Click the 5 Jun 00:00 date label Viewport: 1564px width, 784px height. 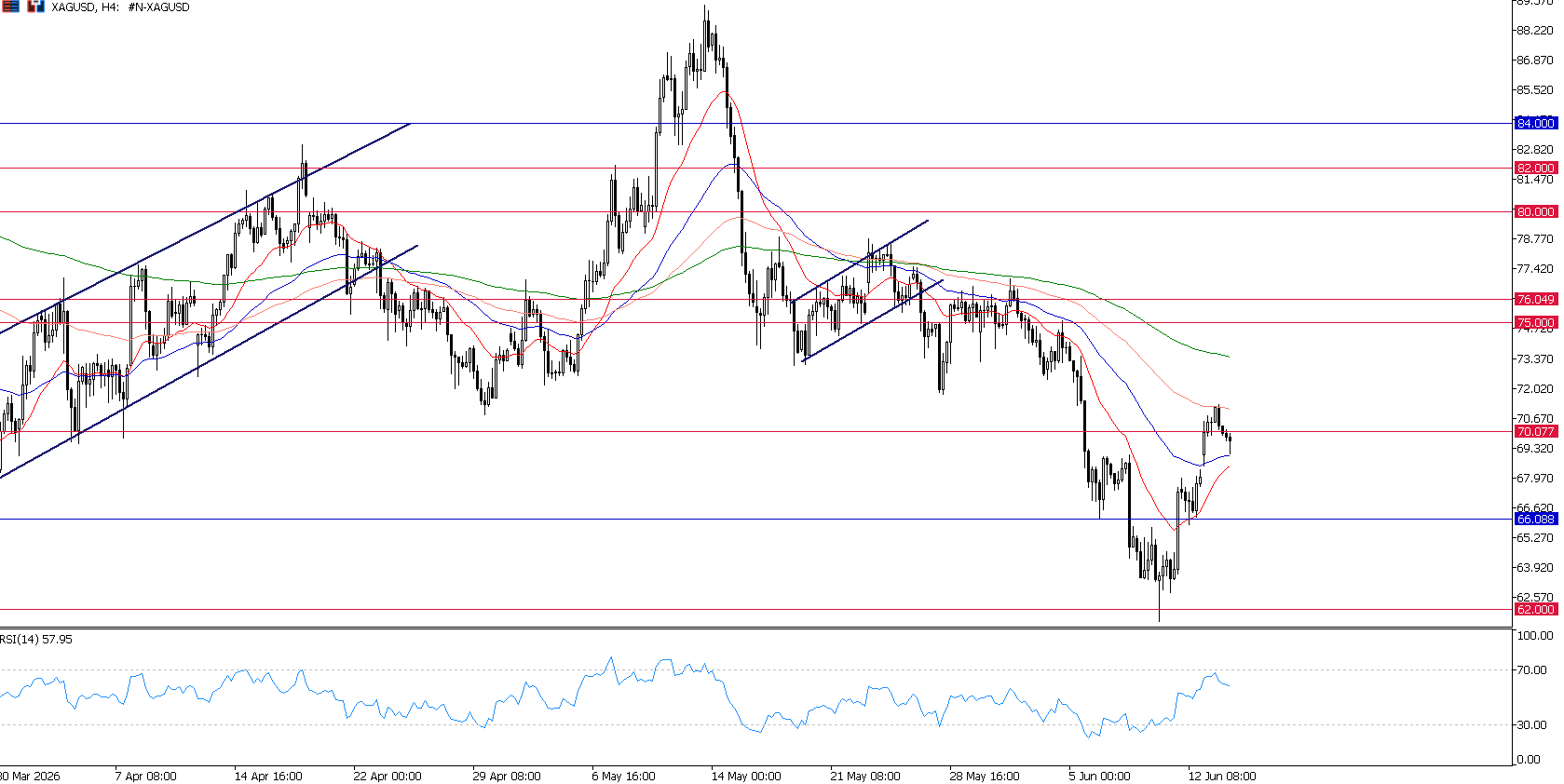(x=1100, y=776)
